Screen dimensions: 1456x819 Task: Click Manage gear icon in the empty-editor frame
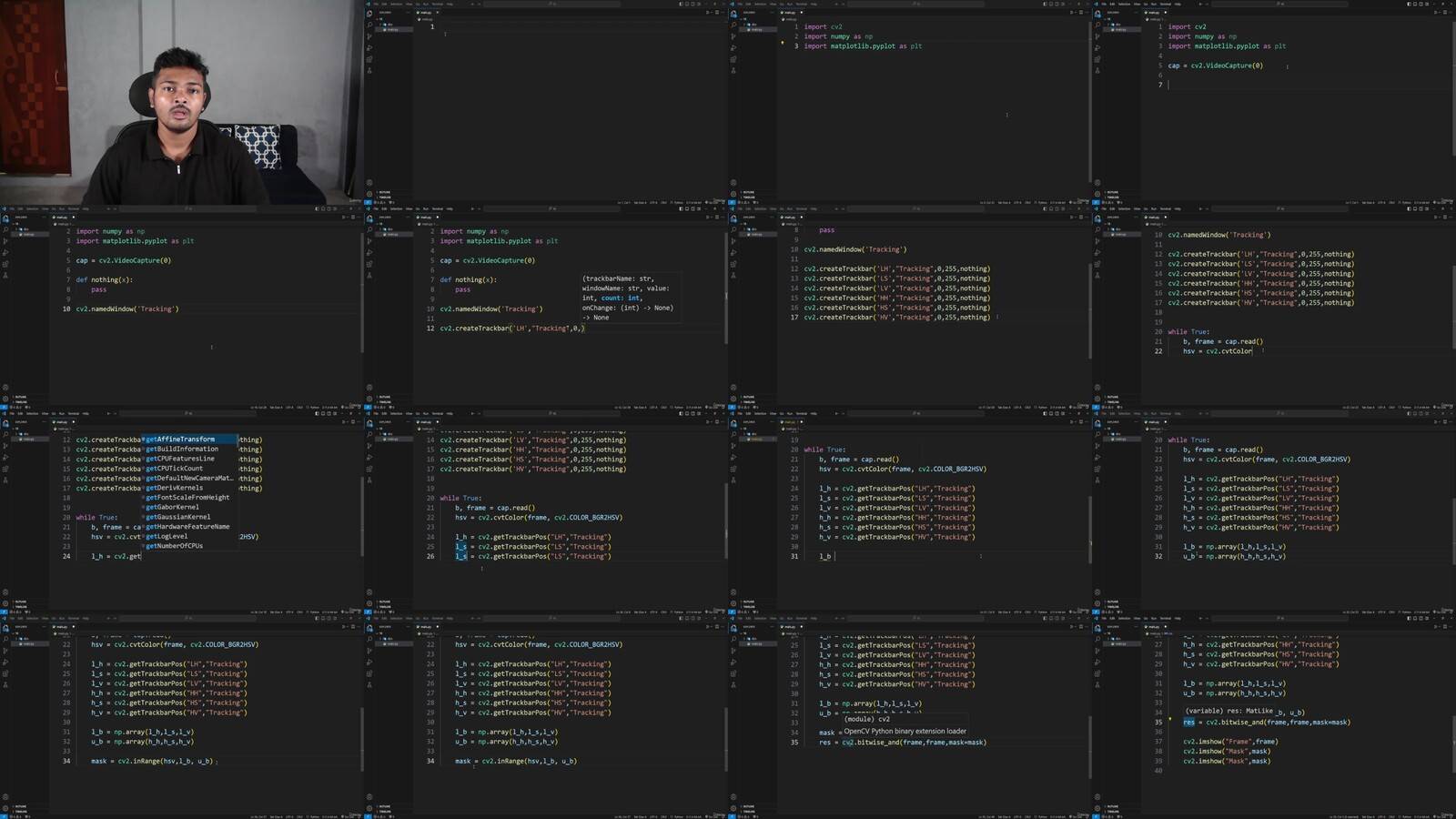point(369,194)
